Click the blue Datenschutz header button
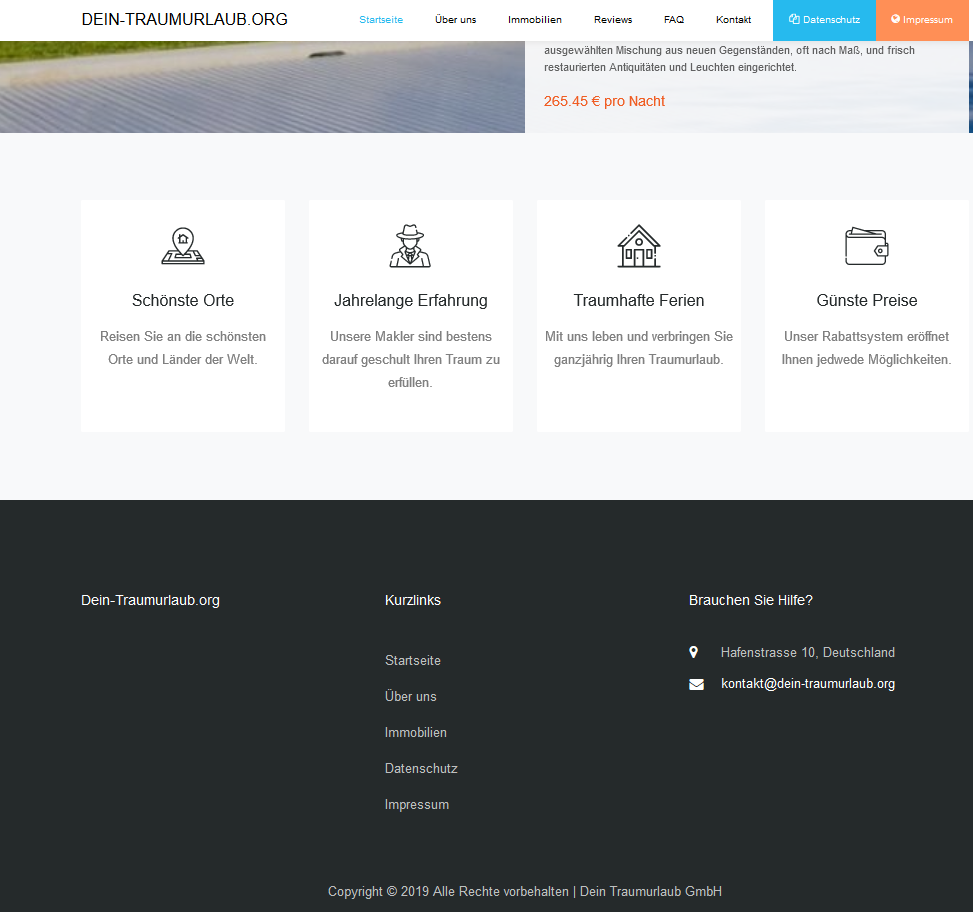This screenshot has height=912, width=973. click(x=824, y=20)
